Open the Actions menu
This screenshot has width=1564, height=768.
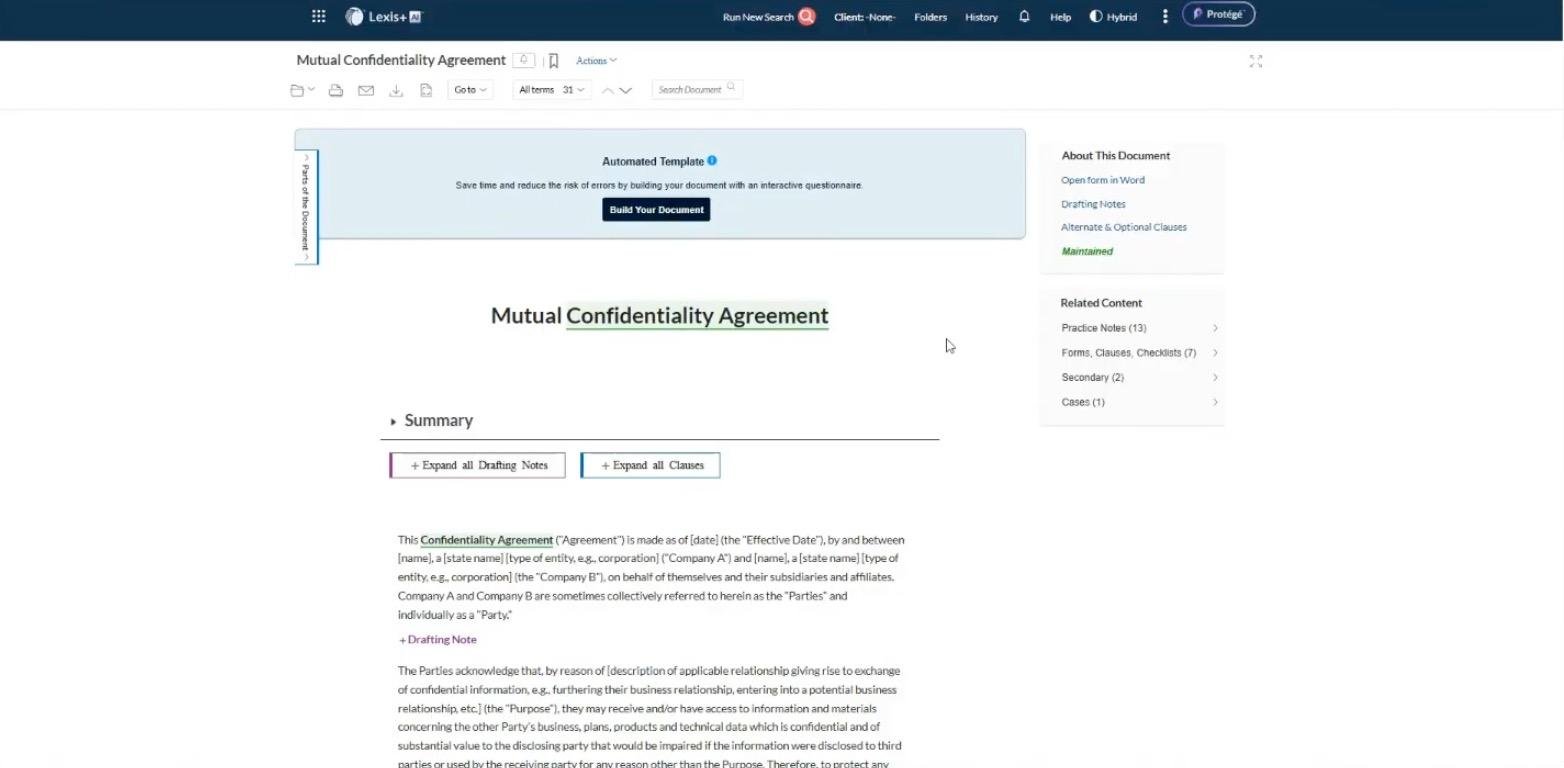[x=596, y=61]
